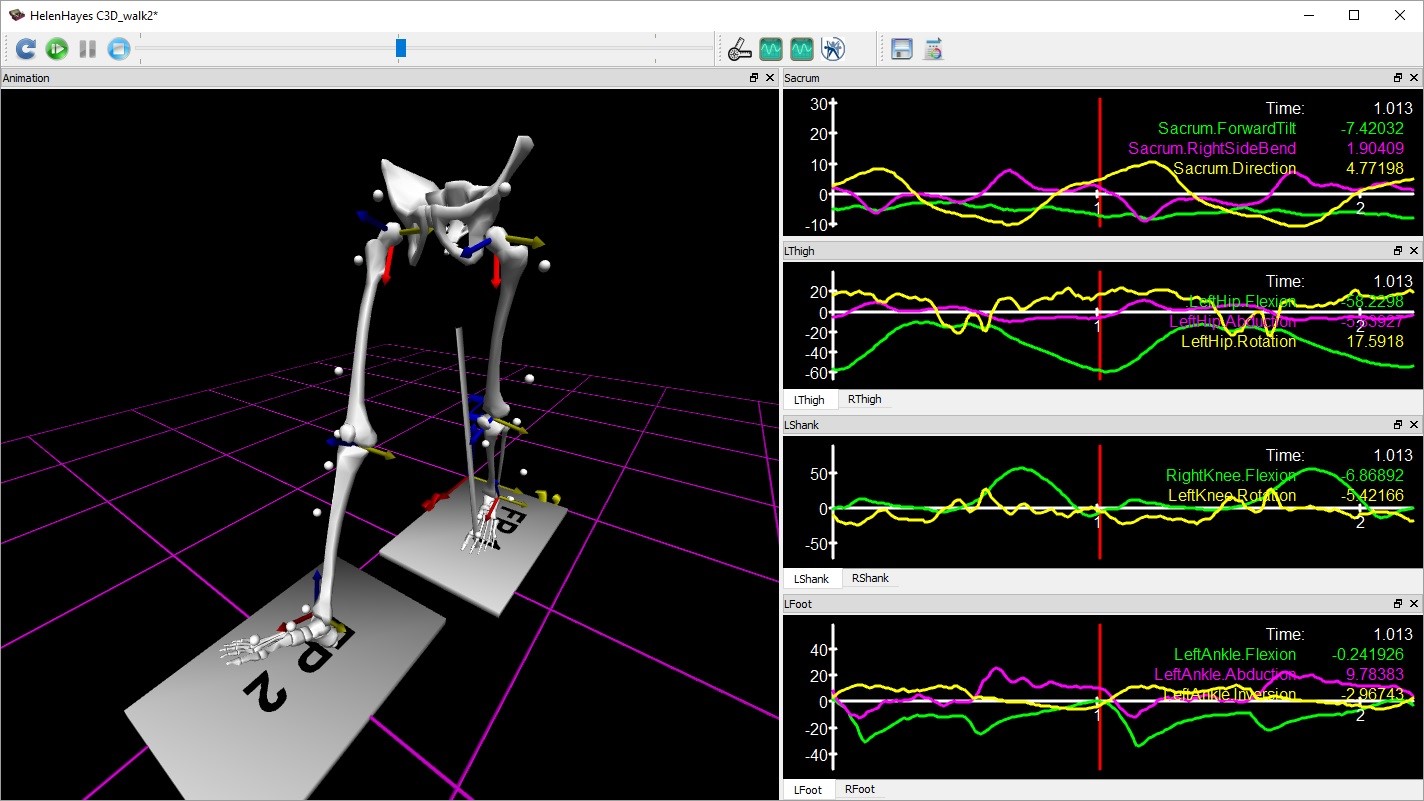Switch to the RFoot tab

pos(859,790)
